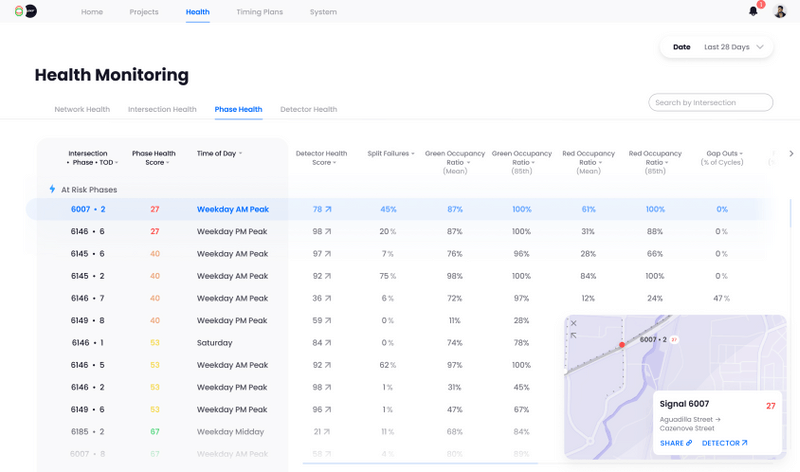The height and width of the screenshot is (472, 800).
Task: Click SHARE link in Signal 6007 card
Action: [676, 443]
